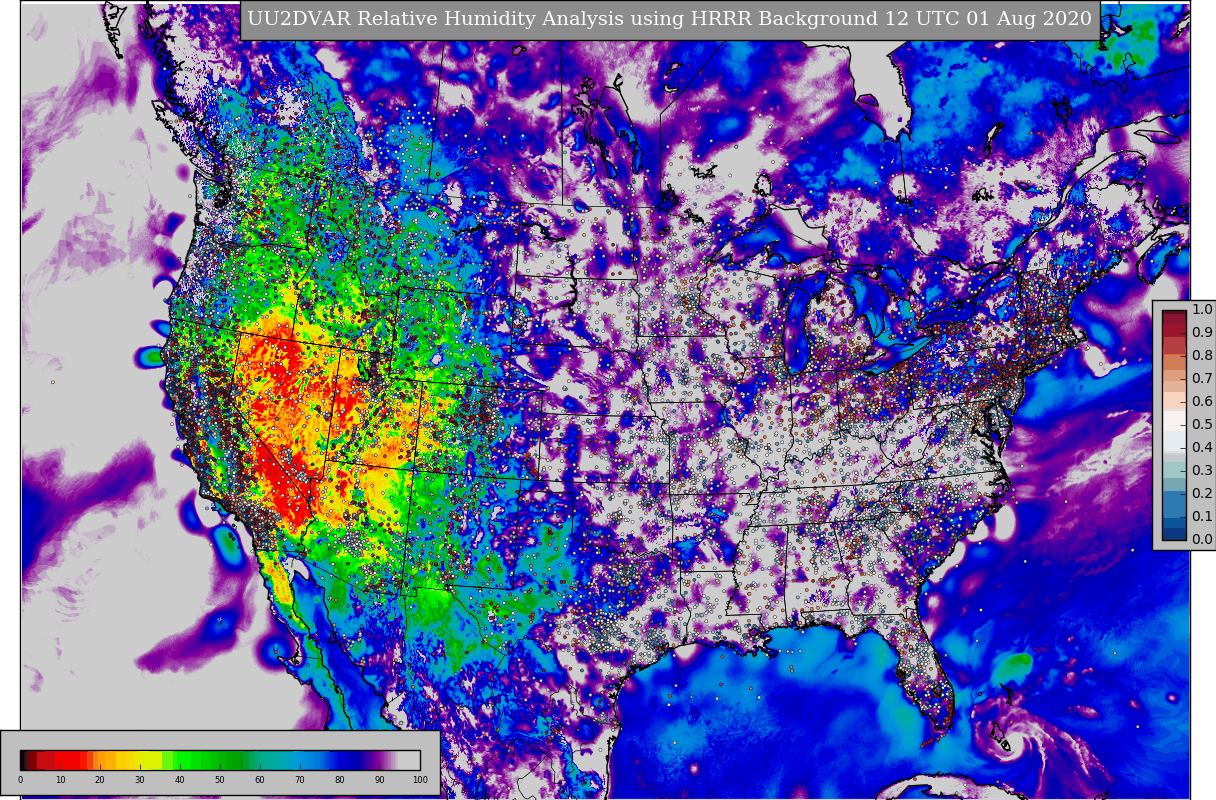Click the '0.3' label on the vertical colorbar
Viewport: 1216px width, 800px height.
tap(1202, 471)
